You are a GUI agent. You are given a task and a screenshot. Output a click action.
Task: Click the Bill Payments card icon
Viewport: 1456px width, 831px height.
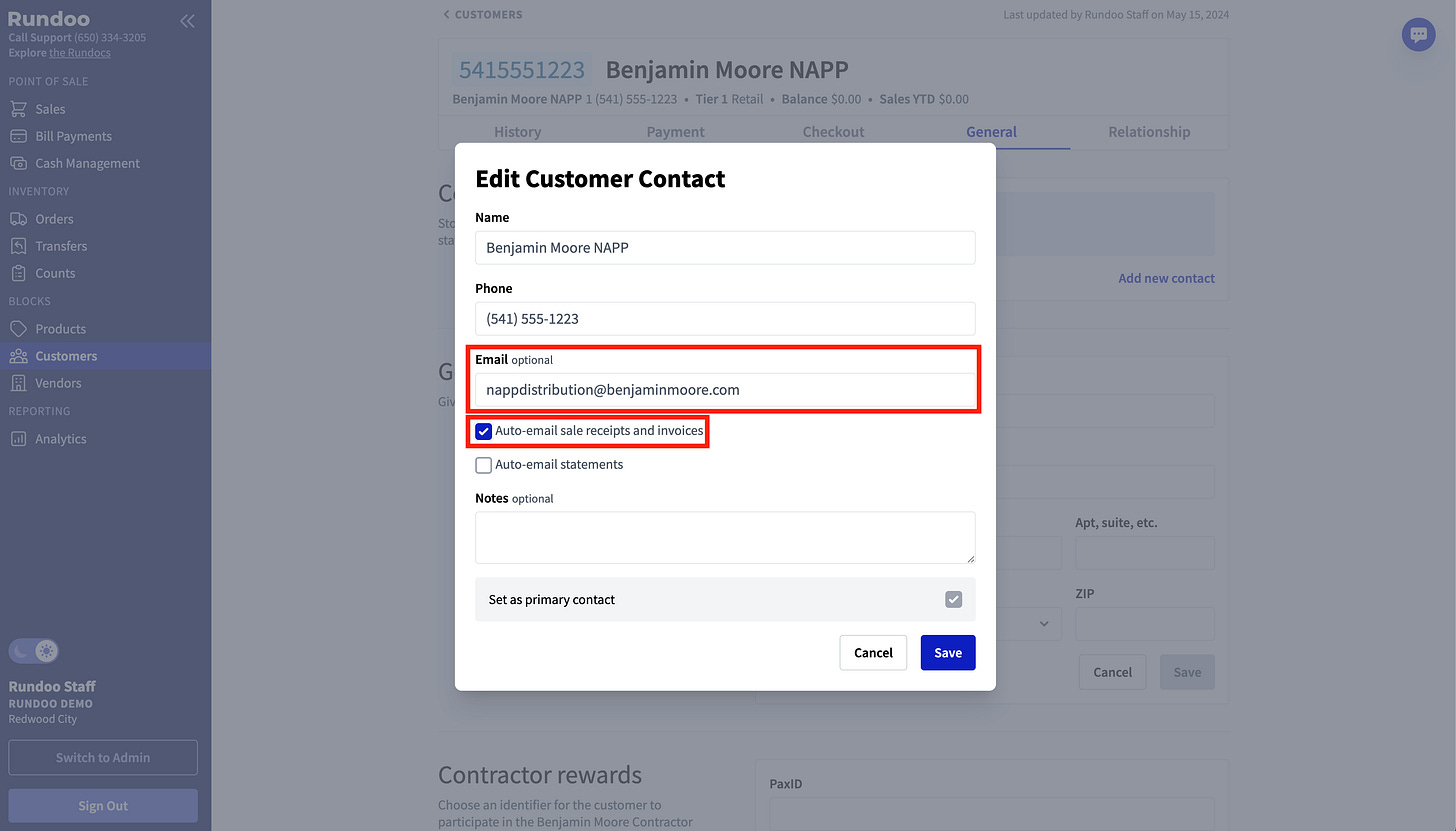pyautogui.click(x=18, y=136)
